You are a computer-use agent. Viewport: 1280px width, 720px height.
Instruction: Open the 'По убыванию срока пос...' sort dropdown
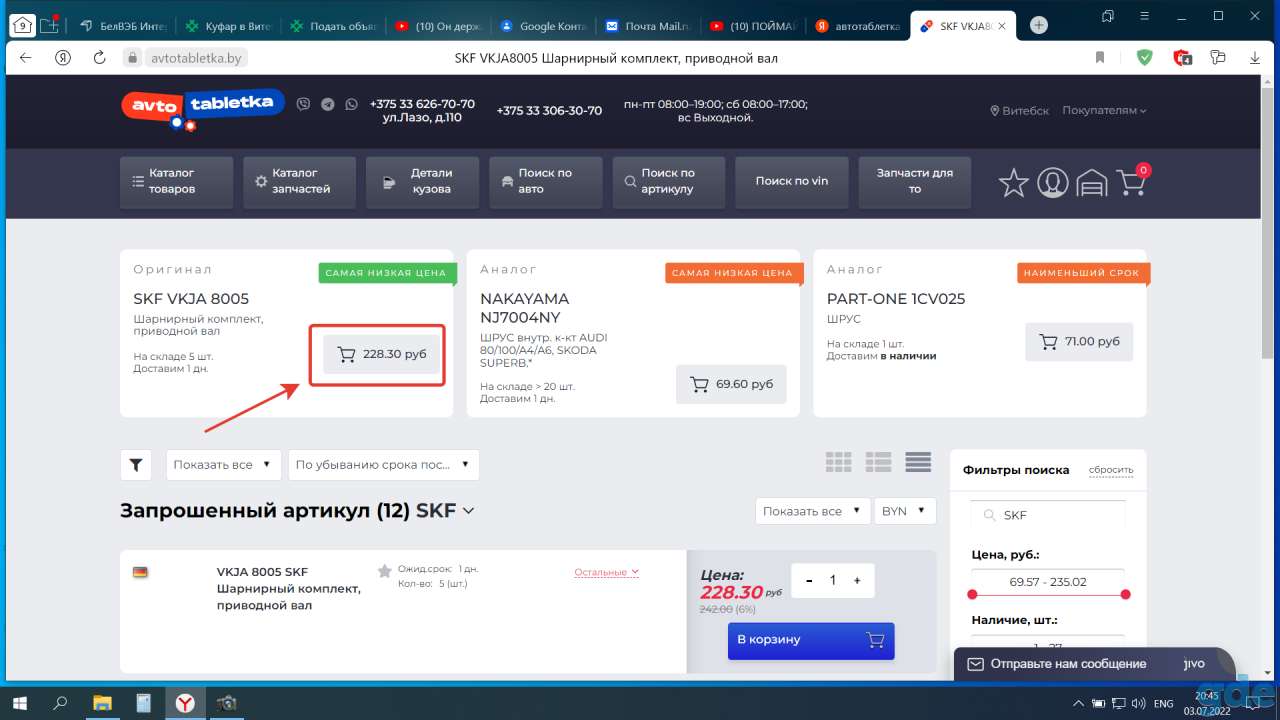click(x=383, y=465)
